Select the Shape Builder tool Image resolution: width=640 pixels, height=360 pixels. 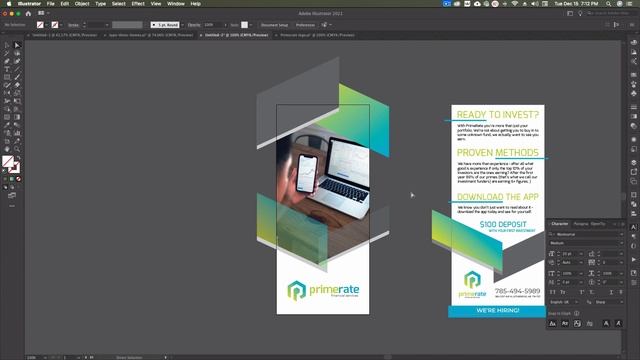7,109
